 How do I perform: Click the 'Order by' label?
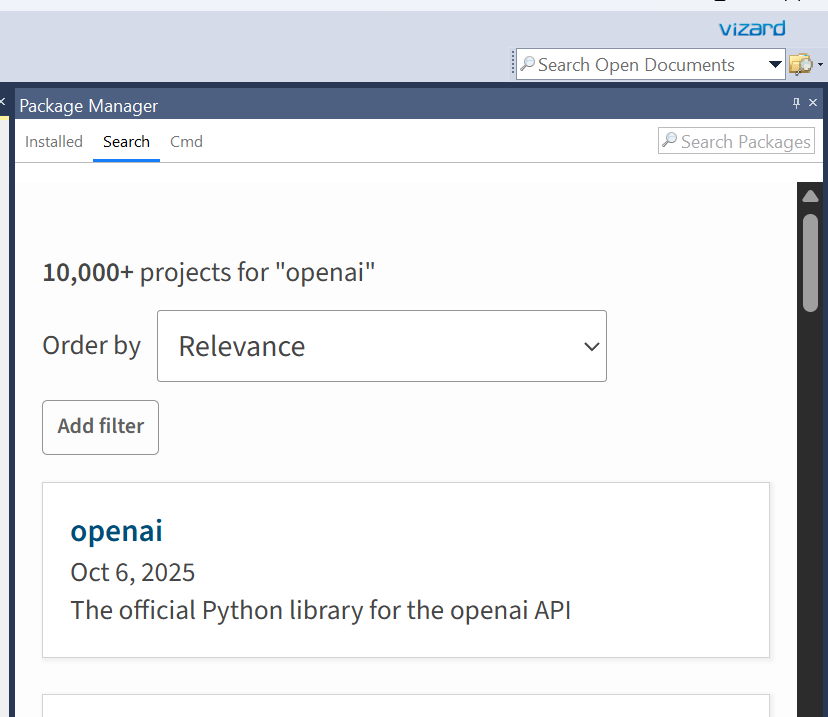pyautogui.click(x=91, y=346)
